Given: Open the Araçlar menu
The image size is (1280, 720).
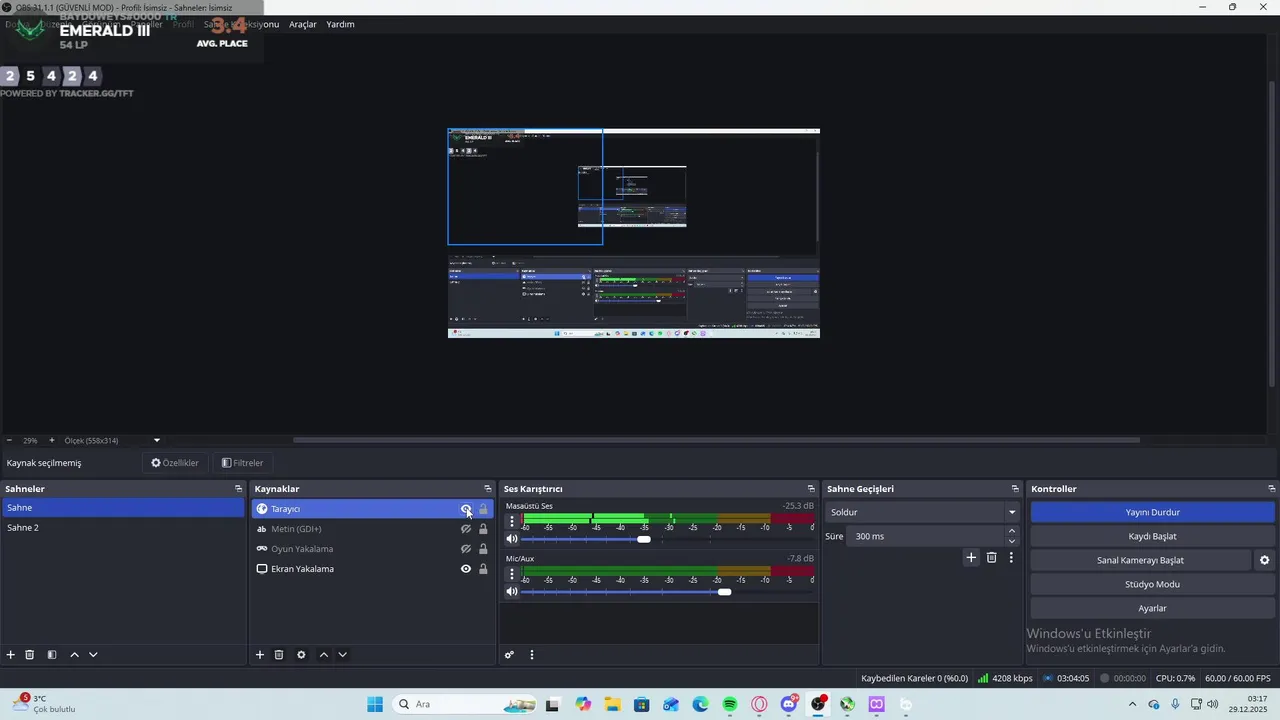Looking at the screenshot, I should click(303, 24).
